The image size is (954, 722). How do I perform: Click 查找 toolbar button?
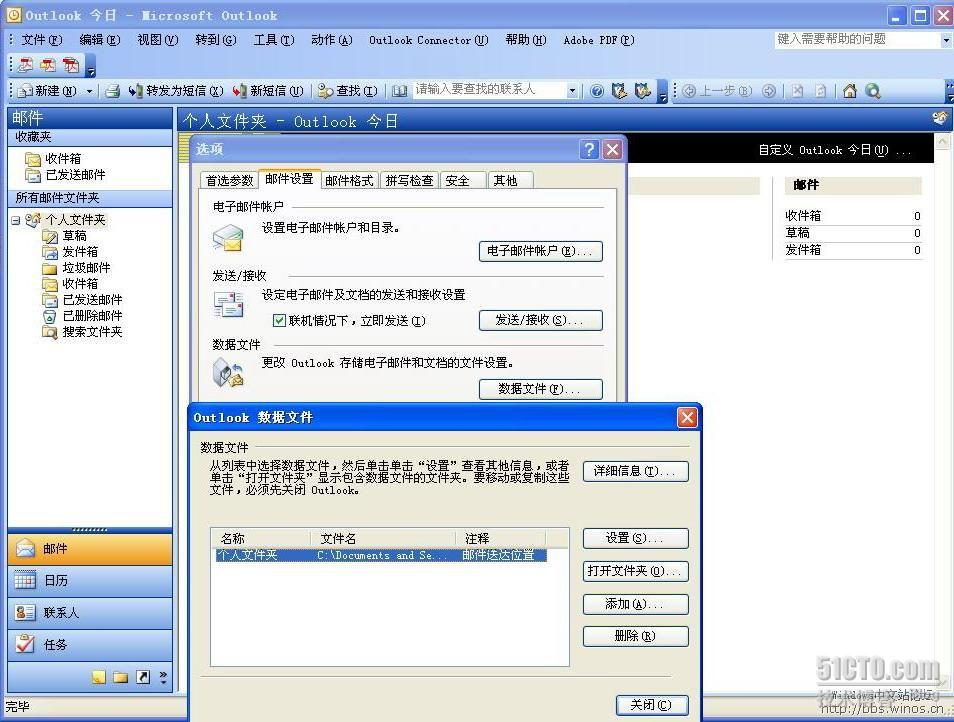coord(349,91)
